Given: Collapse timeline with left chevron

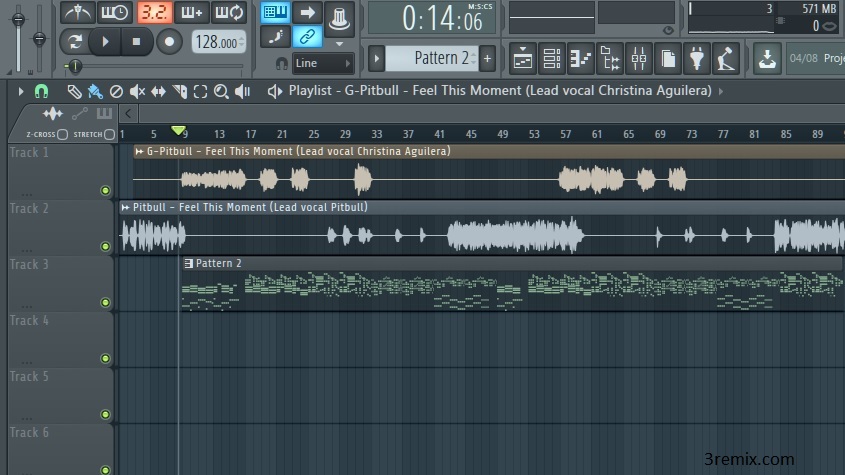Looking at the screenshot, I should (128, 114).
